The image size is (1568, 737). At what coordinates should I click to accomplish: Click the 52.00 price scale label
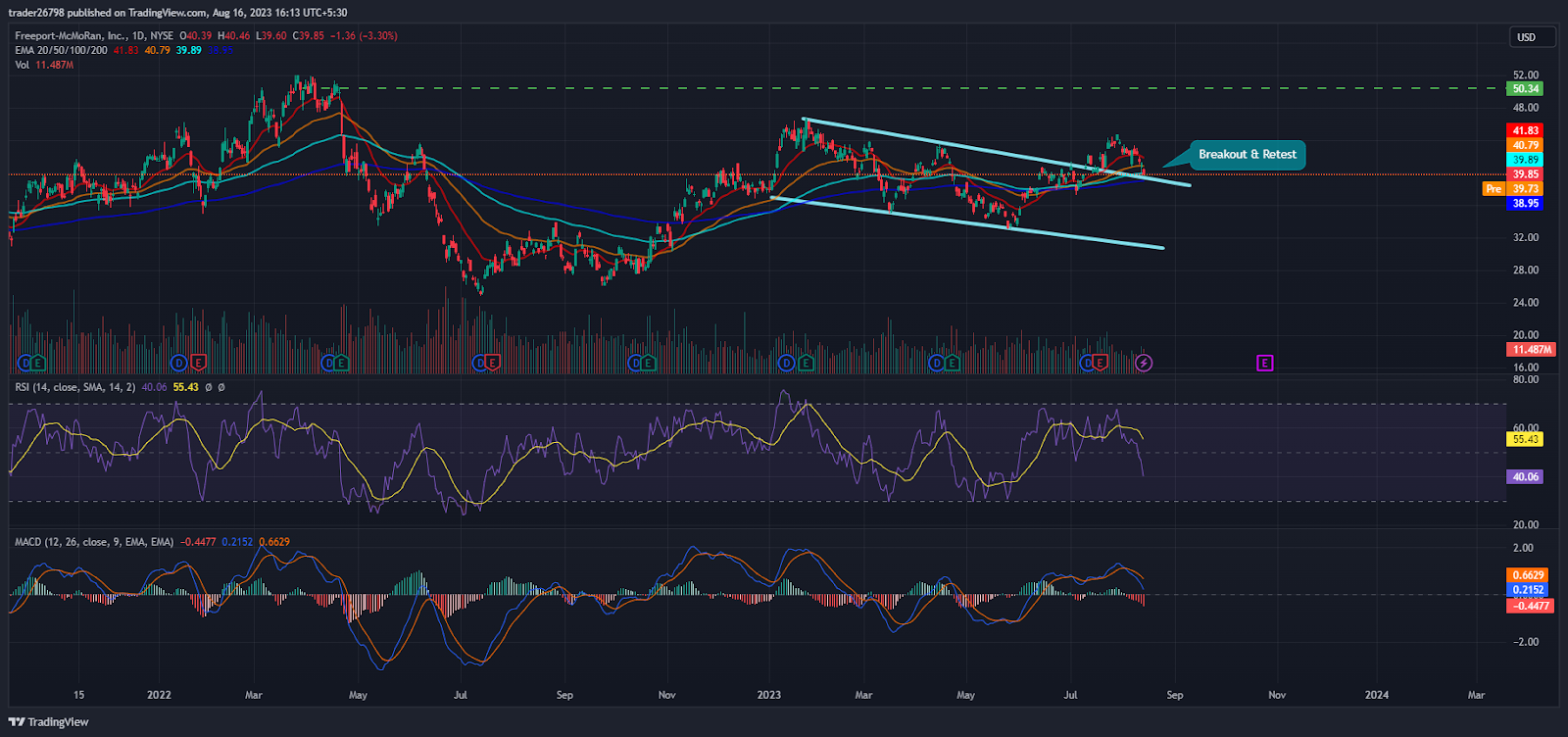point(1526,74)
